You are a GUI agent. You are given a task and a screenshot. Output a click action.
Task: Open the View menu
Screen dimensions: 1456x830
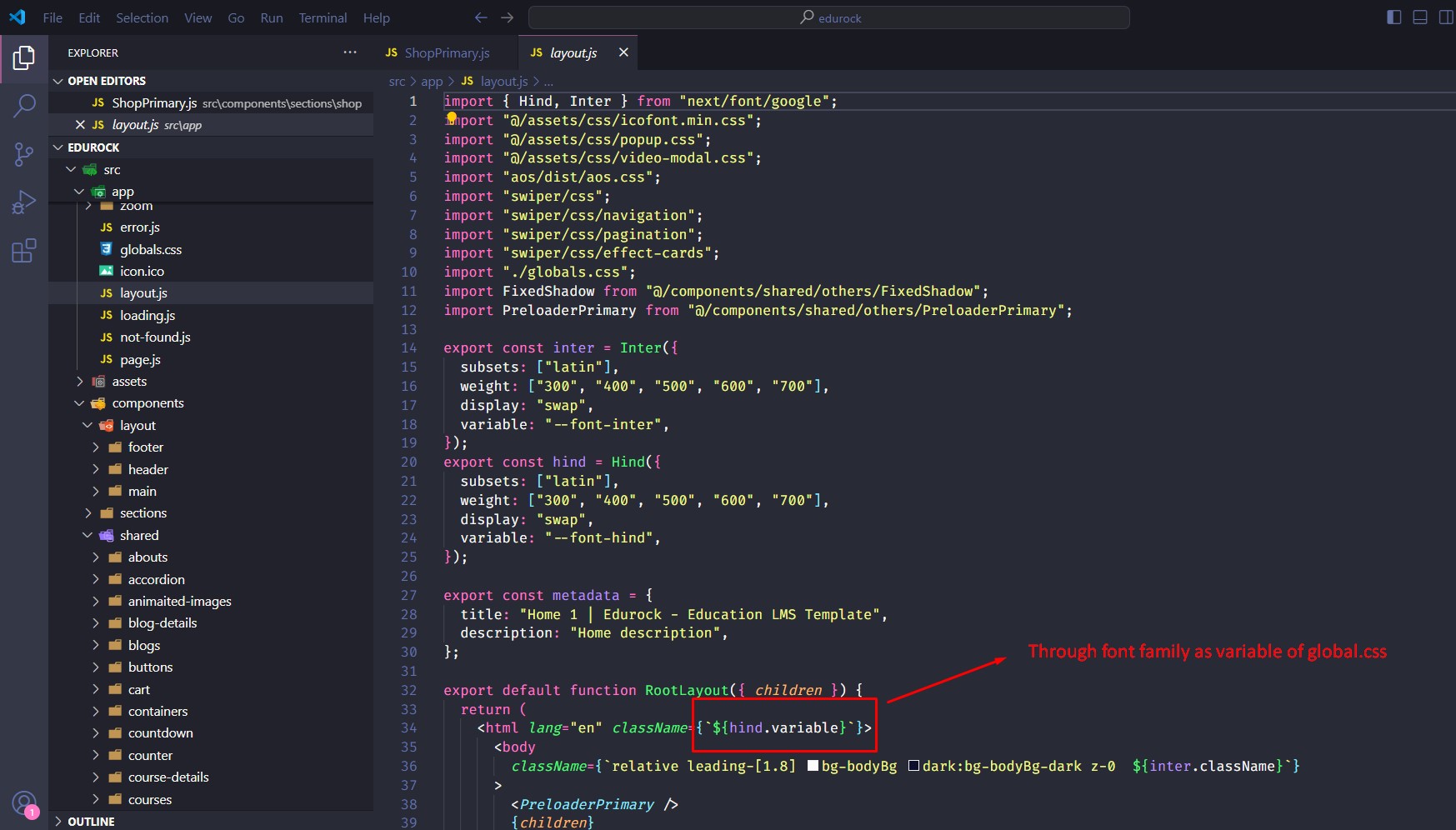pos(198,17)
